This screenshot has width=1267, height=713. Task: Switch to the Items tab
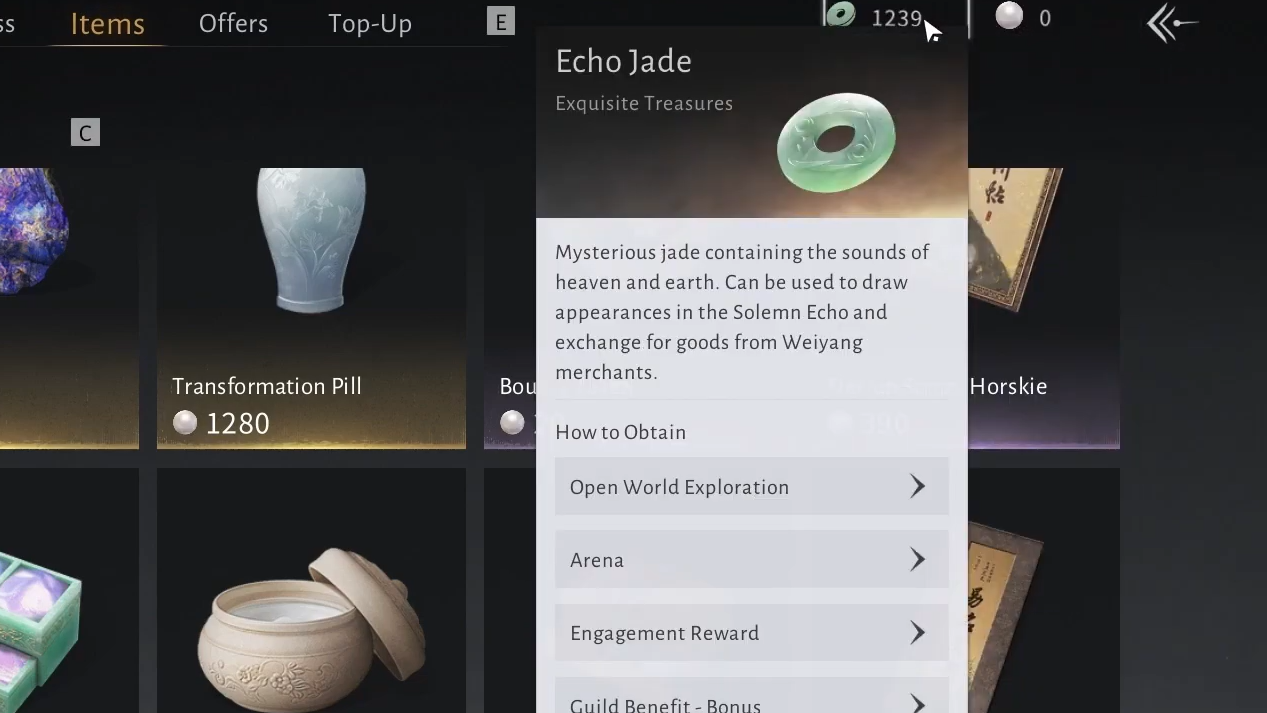click(x=108, y=23)
